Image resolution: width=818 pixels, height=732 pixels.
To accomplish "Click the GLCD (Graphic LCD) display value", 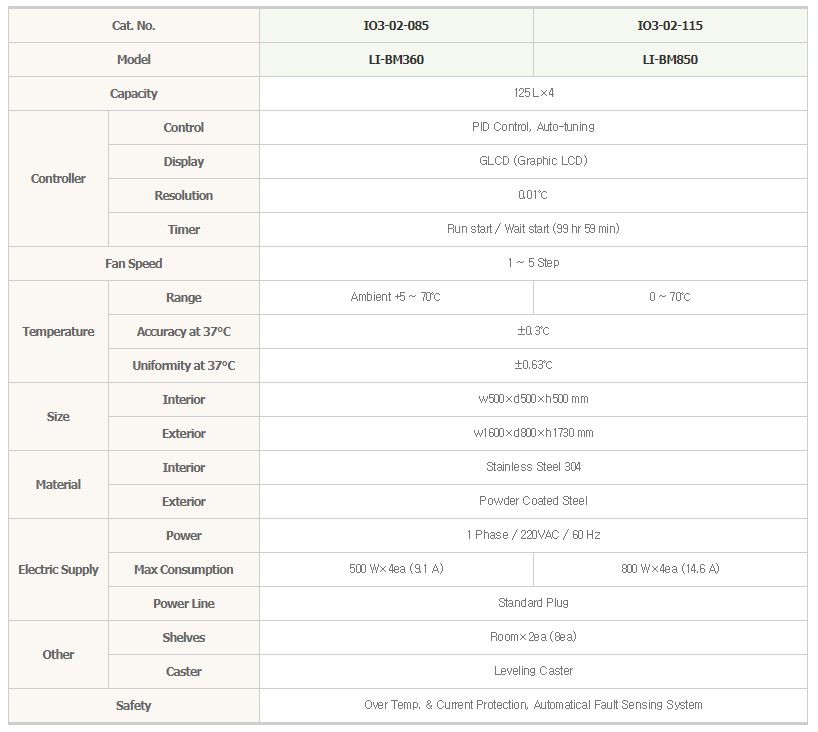I will 533,161.
